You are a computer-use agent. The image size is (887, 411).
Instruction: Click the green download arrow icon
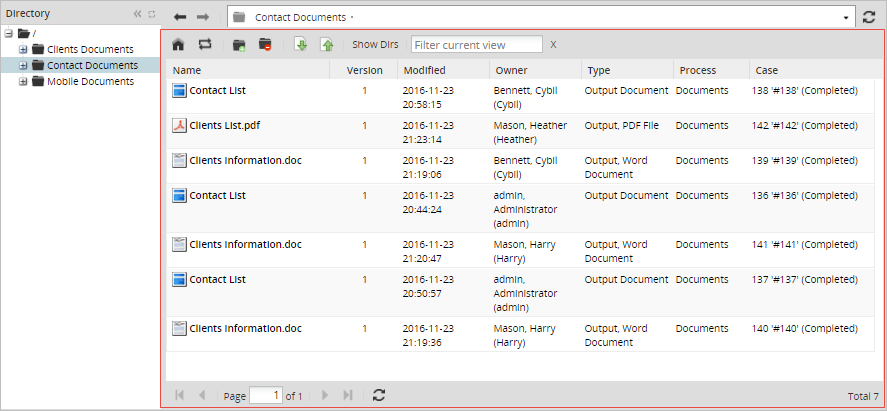coord(301,45)
